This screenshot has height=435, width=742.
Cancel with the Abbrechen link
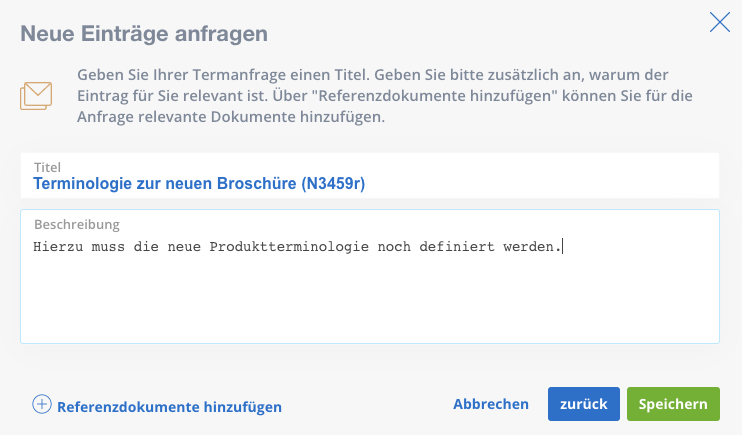click(491, 404)
